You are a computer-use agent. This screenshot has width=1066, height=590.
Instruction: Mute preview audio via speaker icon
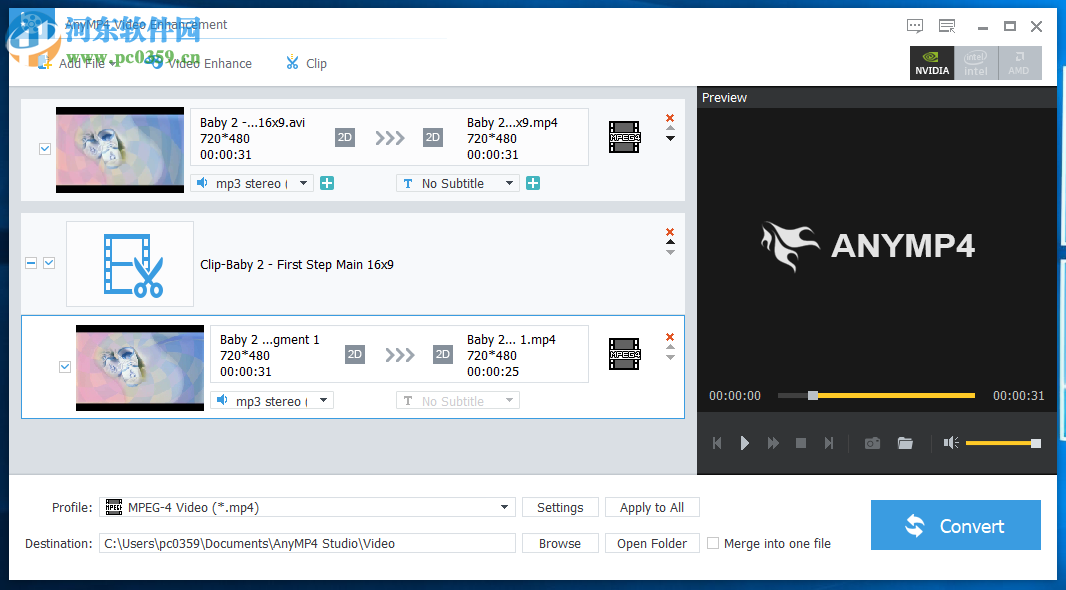949,442
